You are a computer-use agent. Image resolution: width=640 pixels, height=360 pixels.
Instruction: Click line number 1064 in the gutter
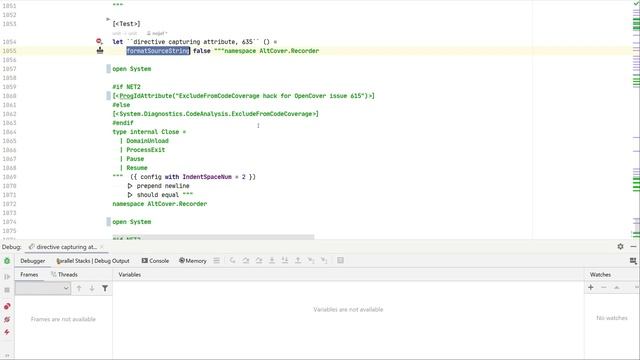point(9,132)
